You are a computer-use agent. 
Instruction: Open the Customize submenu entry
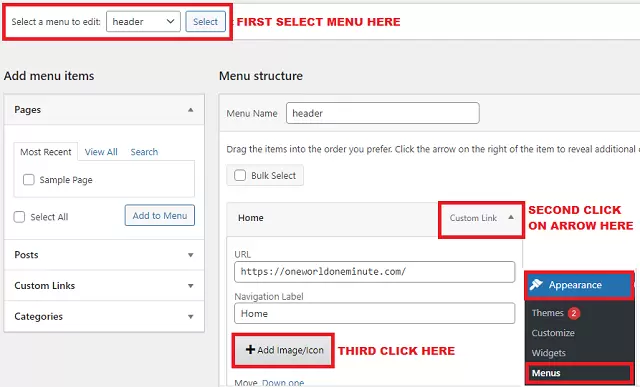553,333
